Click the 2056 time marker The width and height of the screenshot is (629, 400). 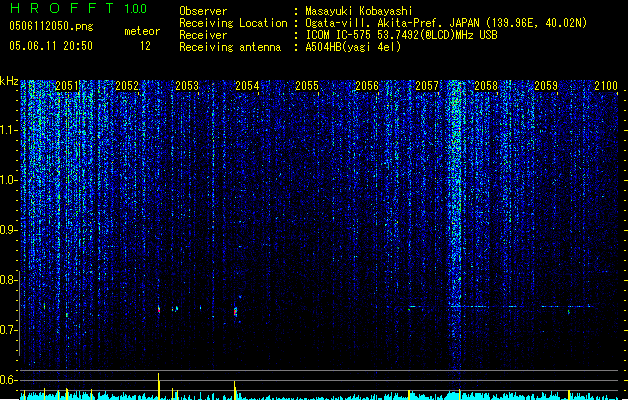(x=367, y=86)
